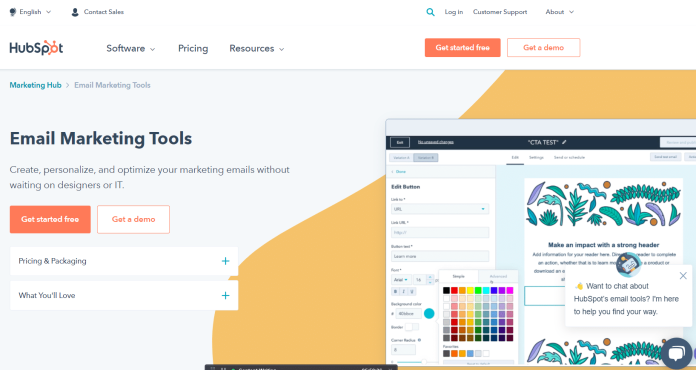Click plus icon on Pricing & Packaging
This screenshot has height=370, width=696.
225,261
